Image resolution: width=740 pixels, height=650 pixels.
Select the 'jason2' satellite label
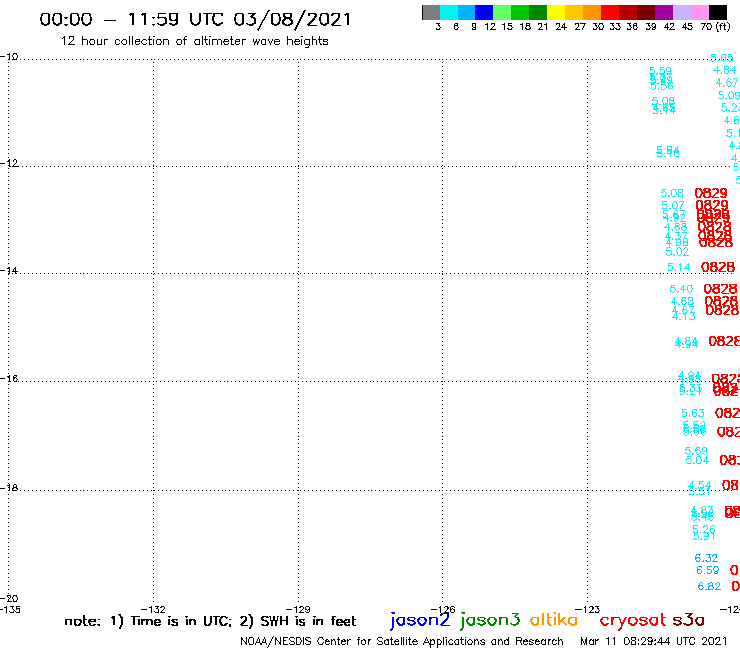point(420,620)
